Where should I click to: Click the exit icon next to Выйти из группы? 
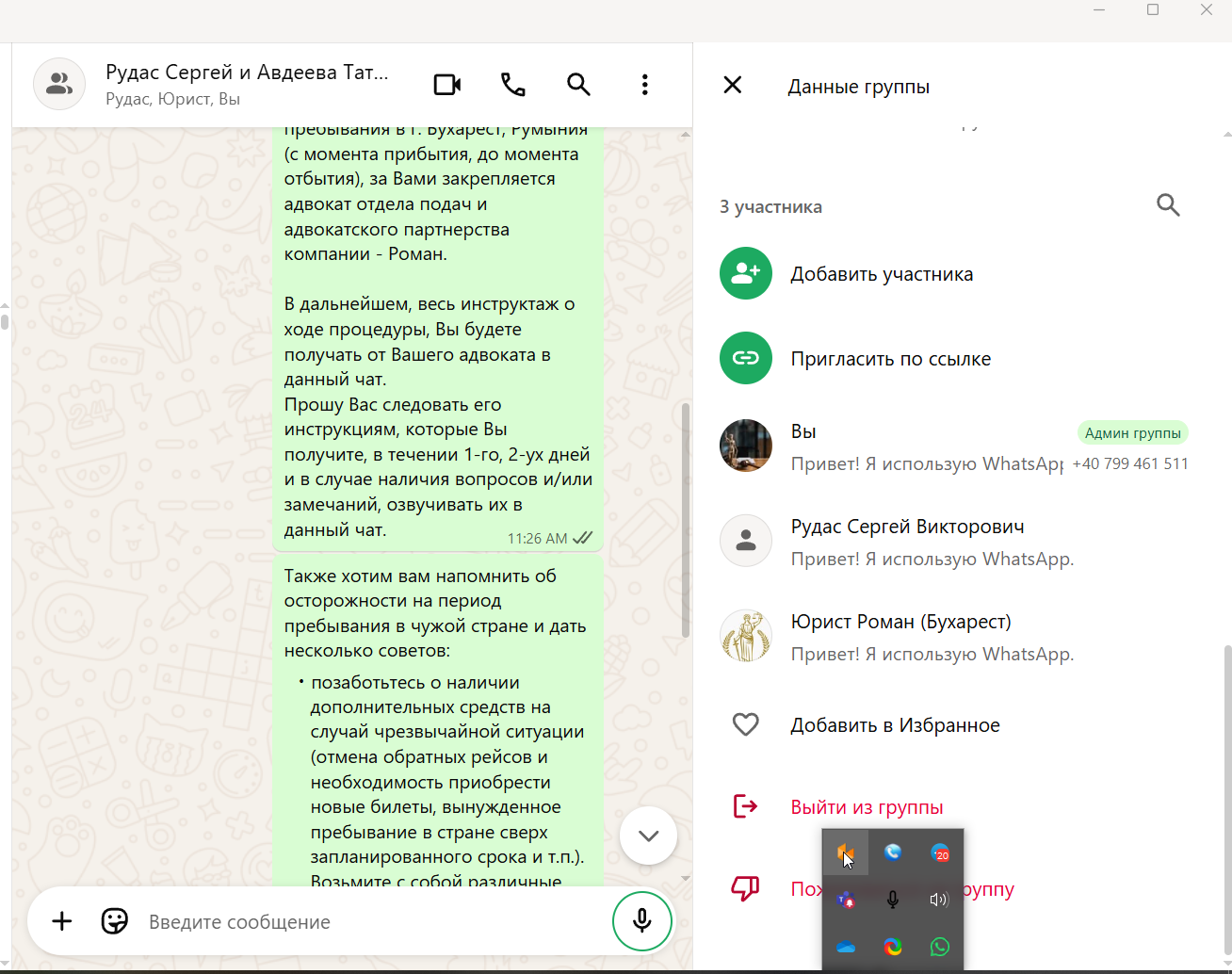[x=746, y=806]
